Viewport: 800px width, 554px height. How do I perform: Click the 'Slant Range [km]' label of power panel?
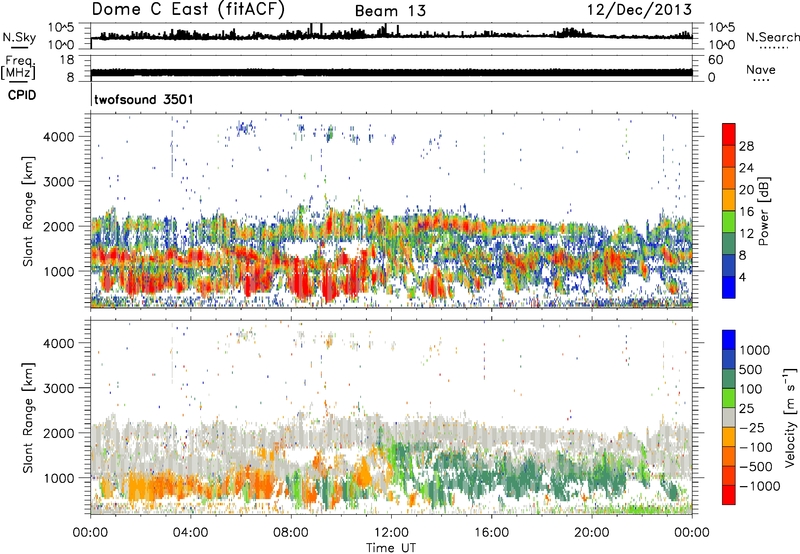pos(28,211)
